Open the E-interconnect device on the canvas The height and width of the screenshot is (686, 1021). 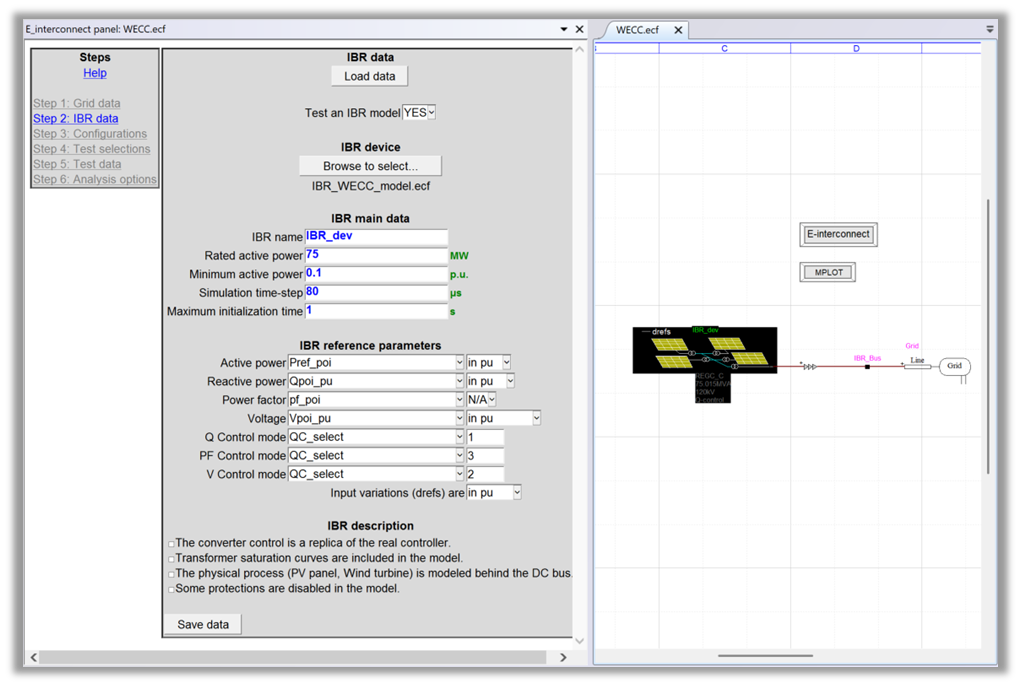point(838,235)
